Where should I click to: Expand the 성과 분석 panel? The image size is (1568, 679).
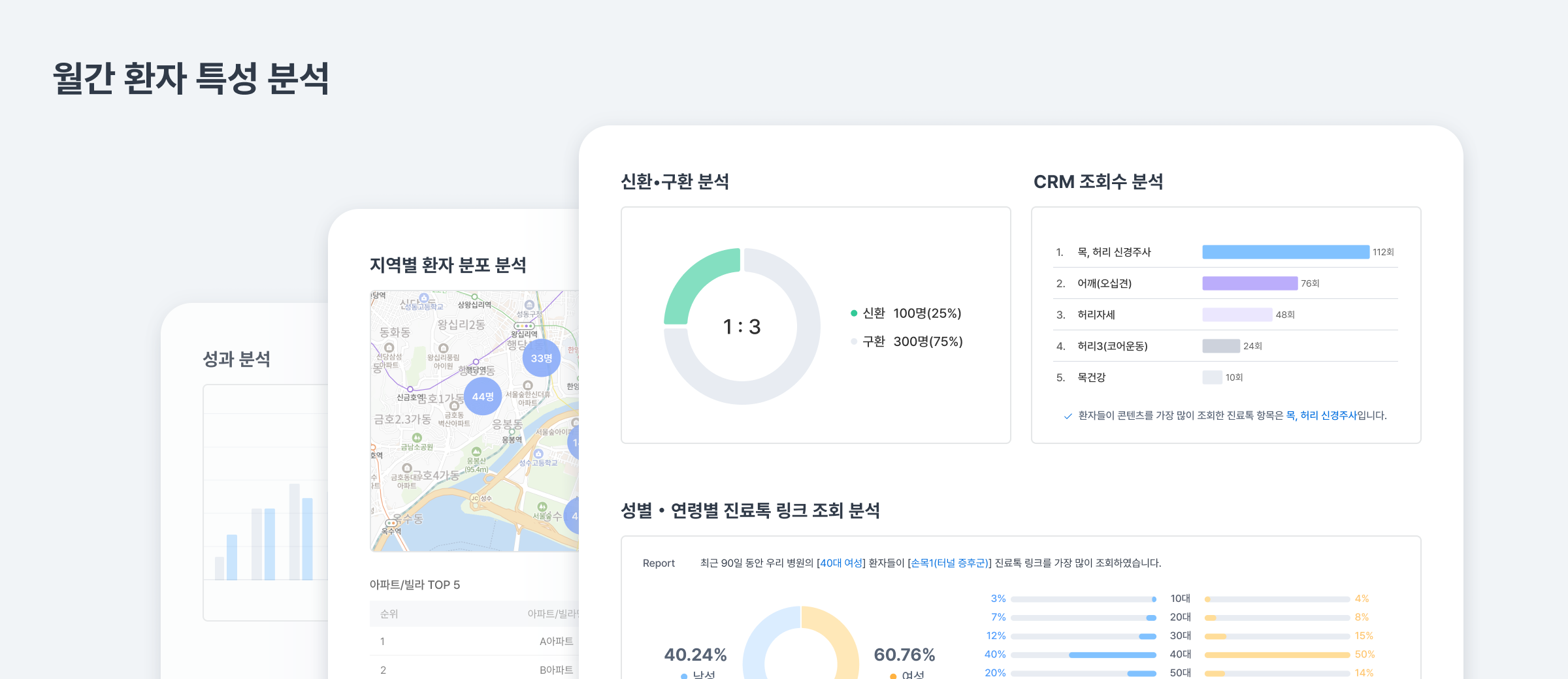236,360
